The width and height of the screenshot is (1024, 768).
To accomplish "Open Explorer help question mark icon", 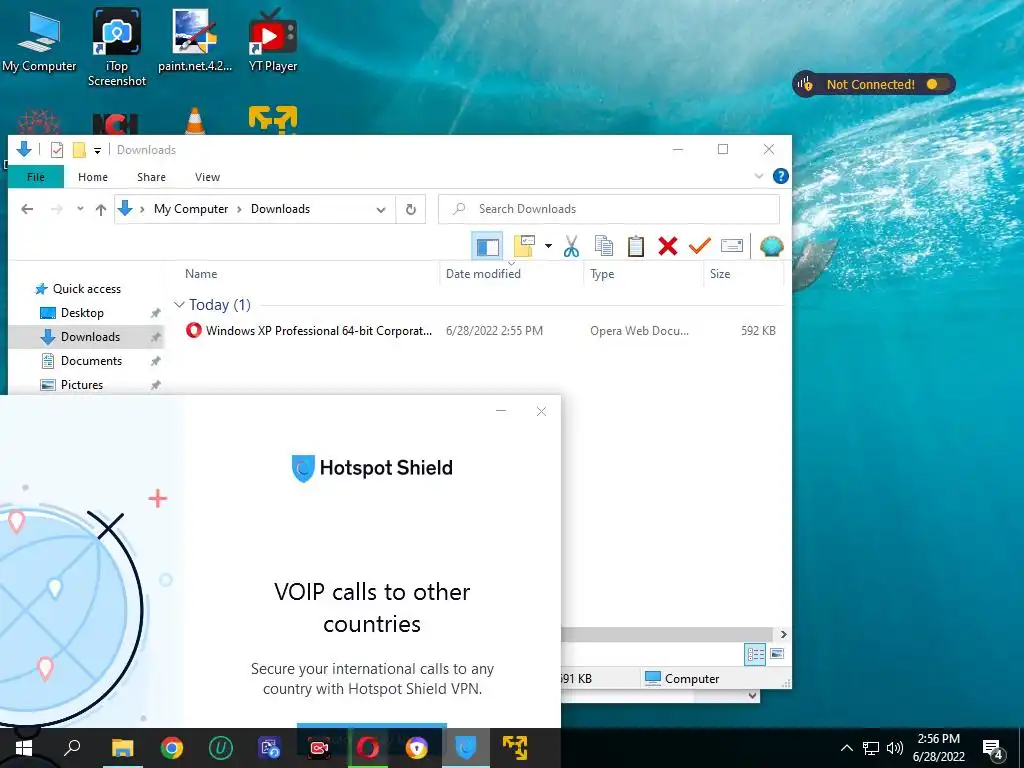I will [x=780, y=176].
